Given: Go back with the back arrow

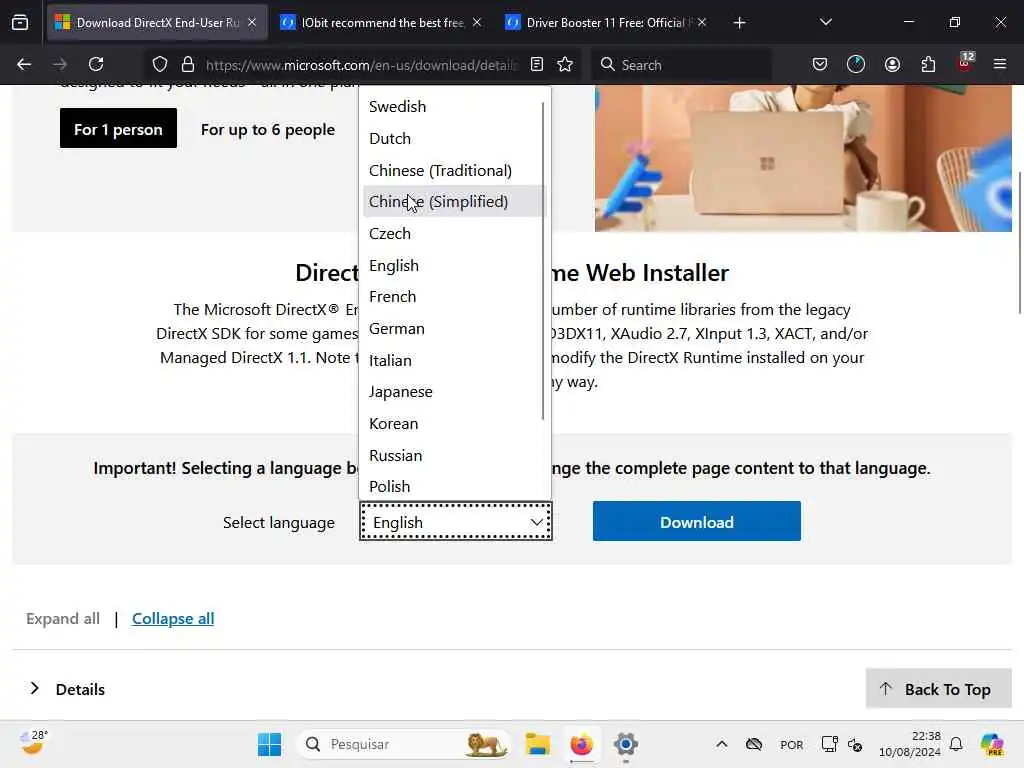Looking at the screenshot, I should (x=24, y=64).
